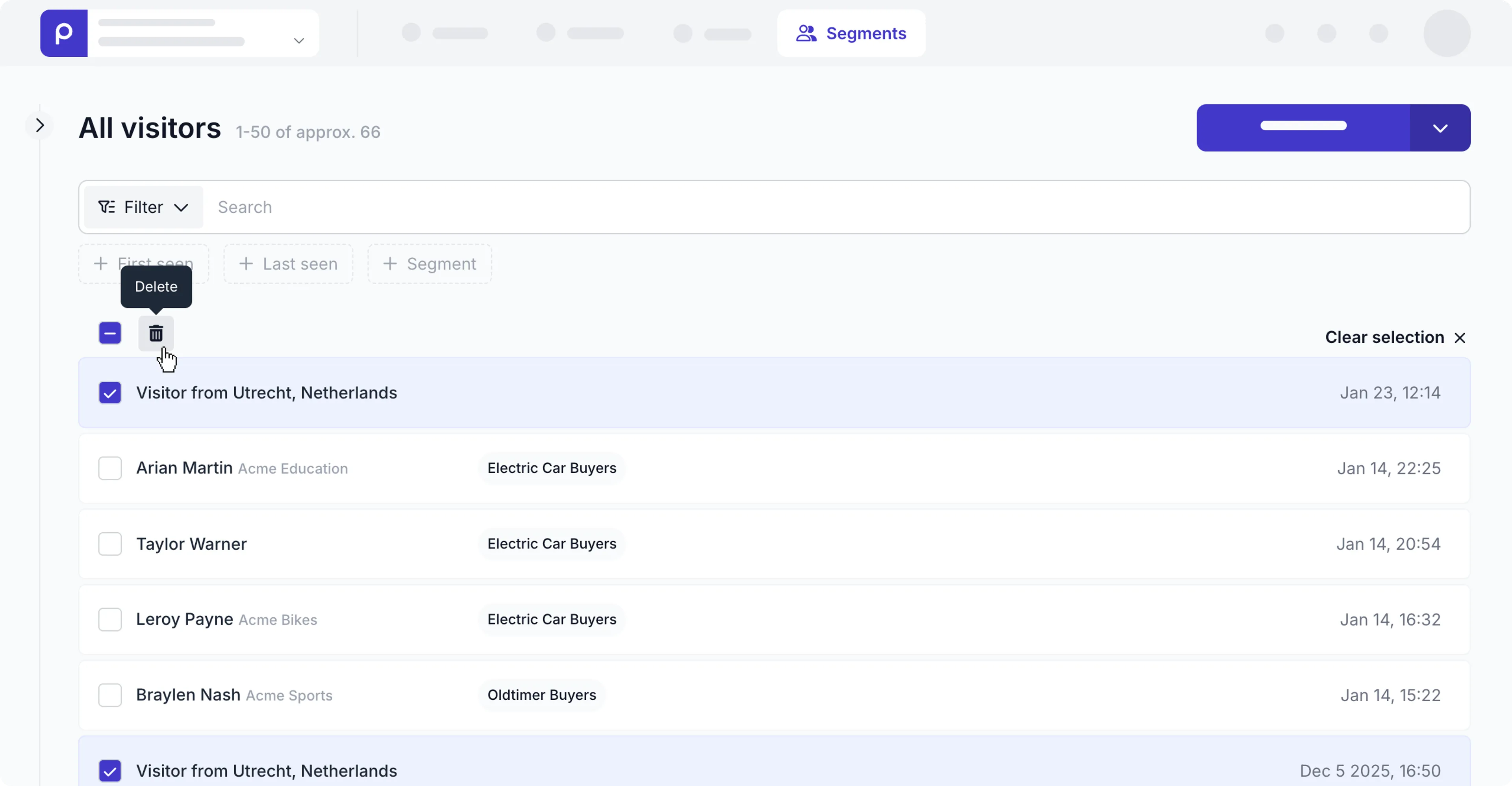Check the Arian Martin row checkbox

(110, 468)
